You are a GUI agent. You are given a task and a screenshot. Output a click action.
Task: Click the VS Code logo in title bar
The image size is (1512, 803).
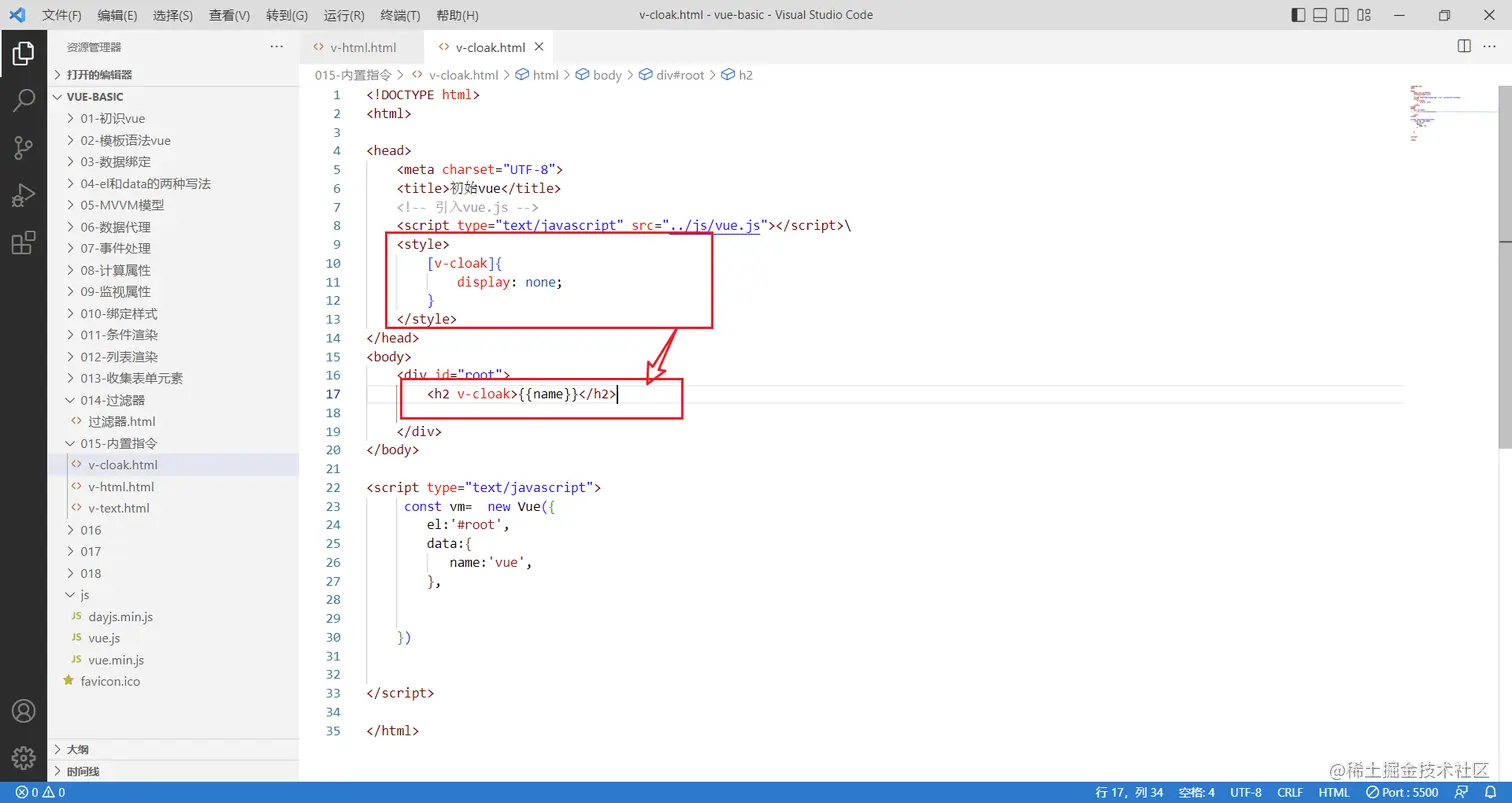[17, 15]
